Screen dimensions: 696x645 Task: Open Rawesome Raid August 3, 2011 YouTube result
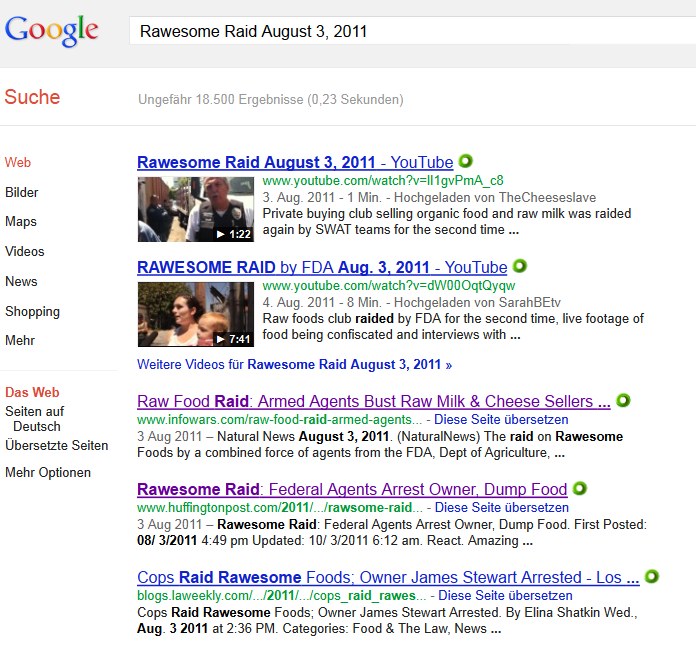(295, 162)
